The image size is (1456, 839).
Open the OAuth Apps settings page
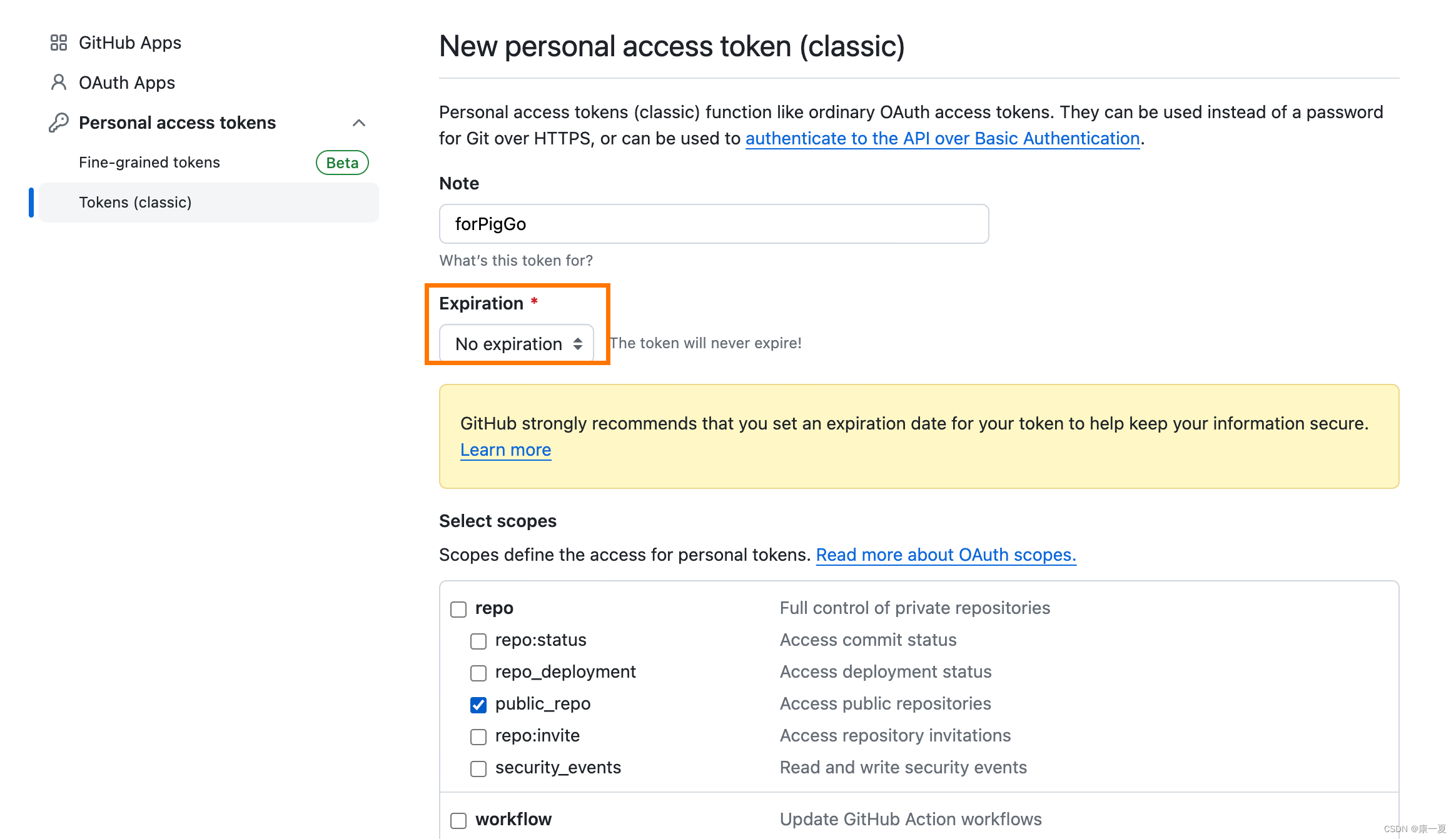click(127, 83)
